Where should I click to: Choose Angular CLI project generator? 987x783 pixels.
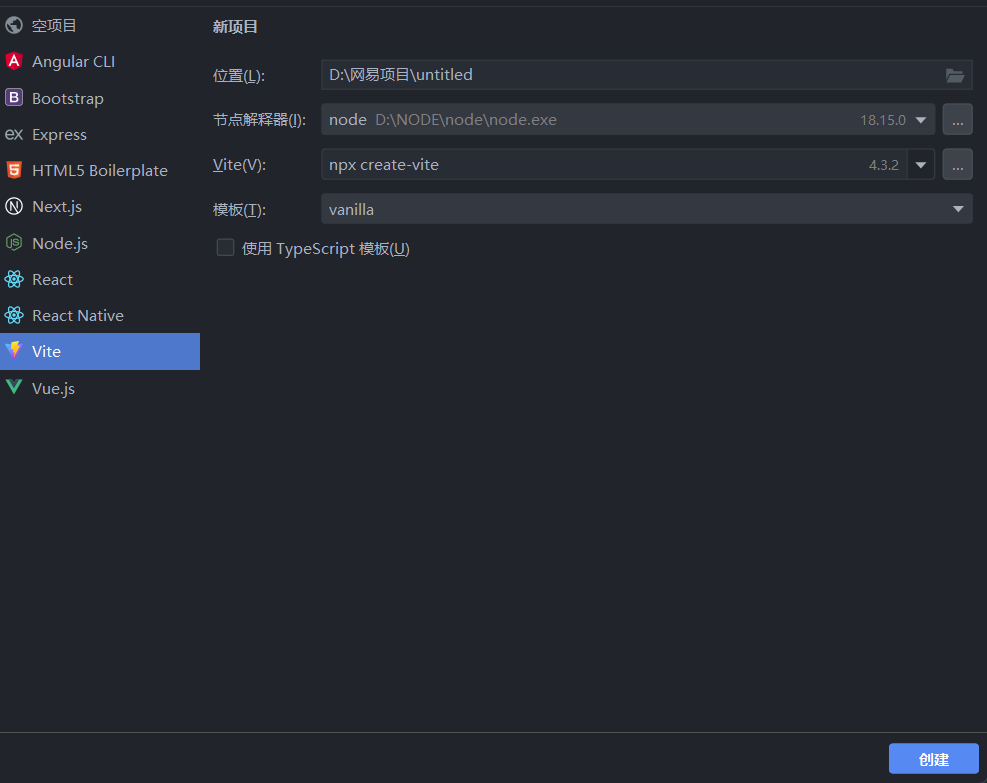point(100,61)
